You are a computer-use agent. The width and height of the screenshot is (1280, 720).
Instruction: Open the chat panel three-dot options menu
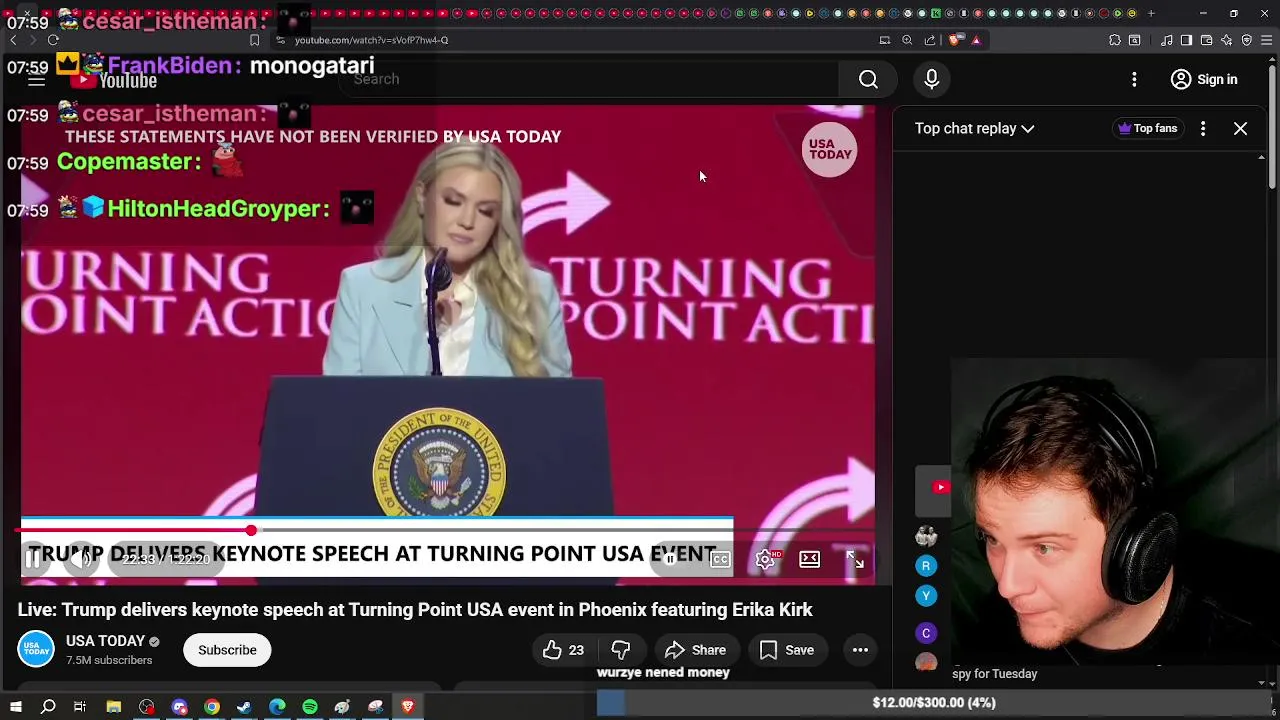point(1203,128)
